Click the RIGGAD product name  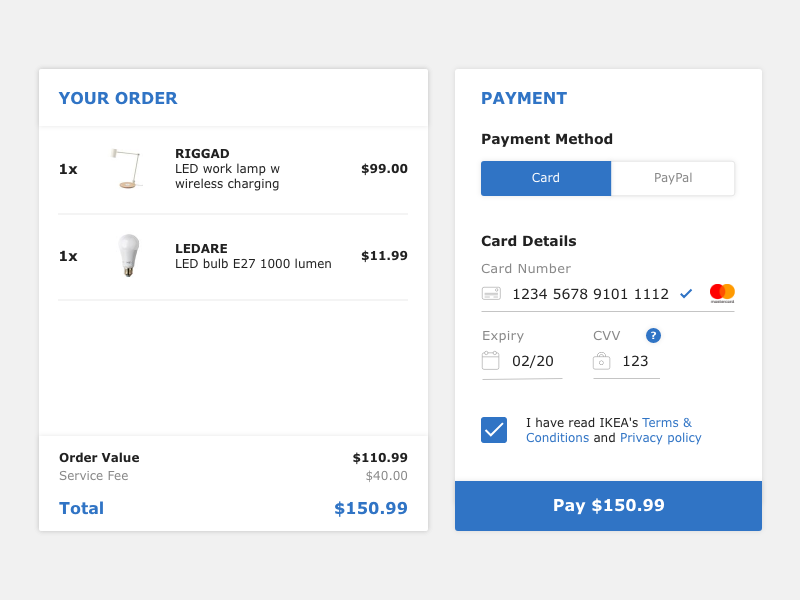pos(202,154)
